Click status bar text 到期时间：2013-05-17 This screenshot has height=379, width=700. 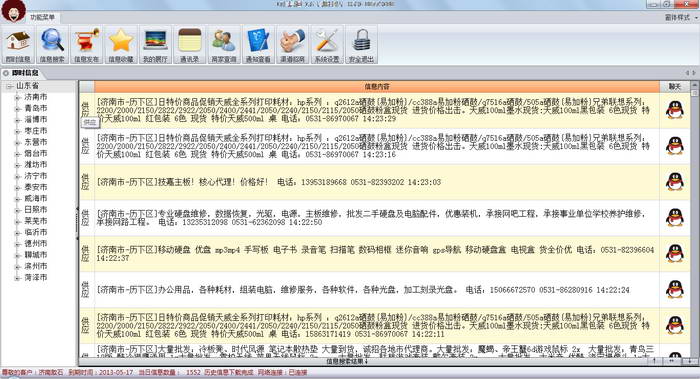click(101, 372)
